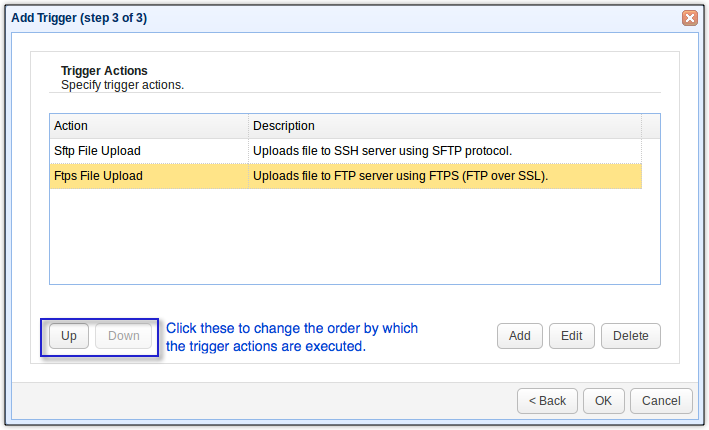Viewport: 709px width, 430px height.
Task: Click the blank header cell at right
Action: (650, 126)
